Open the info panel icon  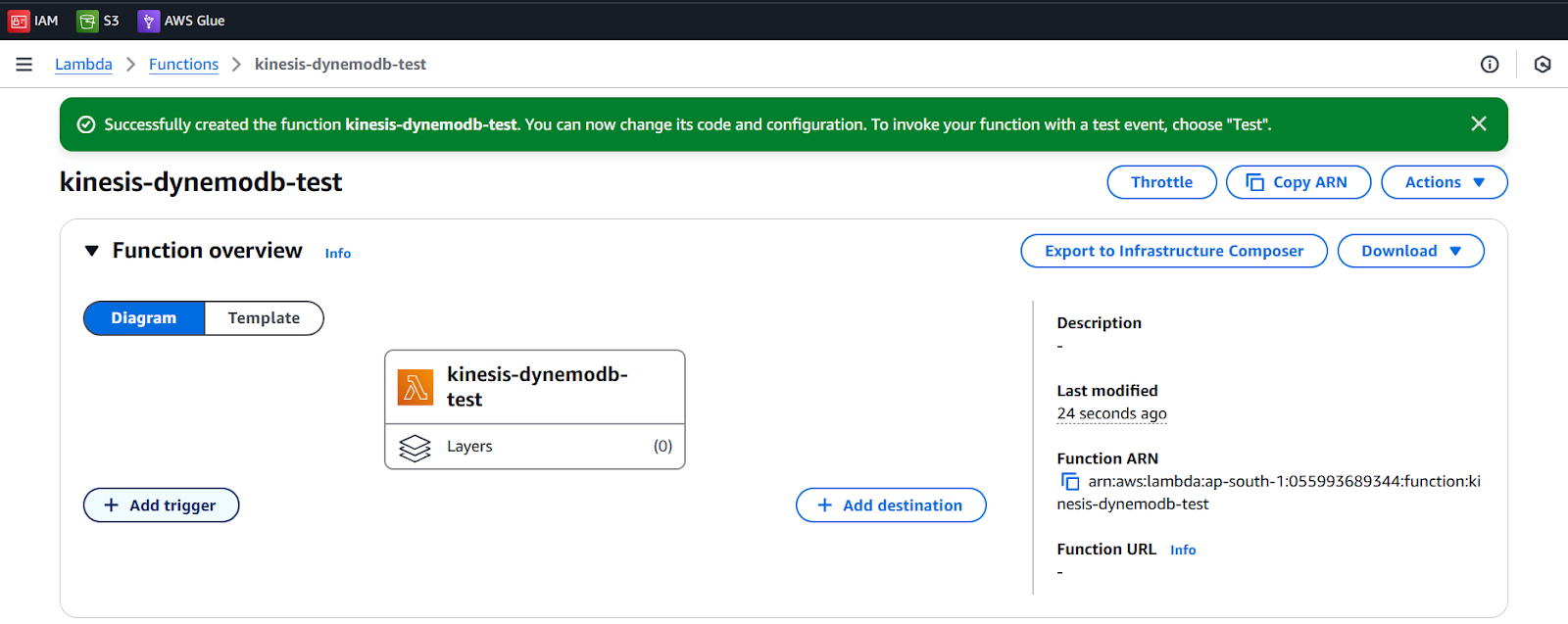click(x=1490, y=65)
